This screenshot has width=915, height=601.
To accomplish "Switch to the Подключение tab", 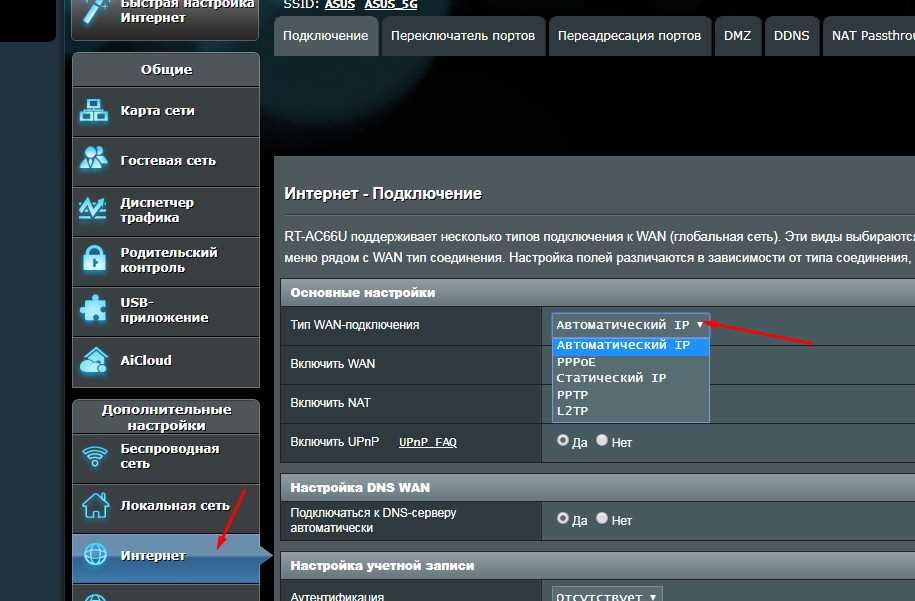I will 326,36.
